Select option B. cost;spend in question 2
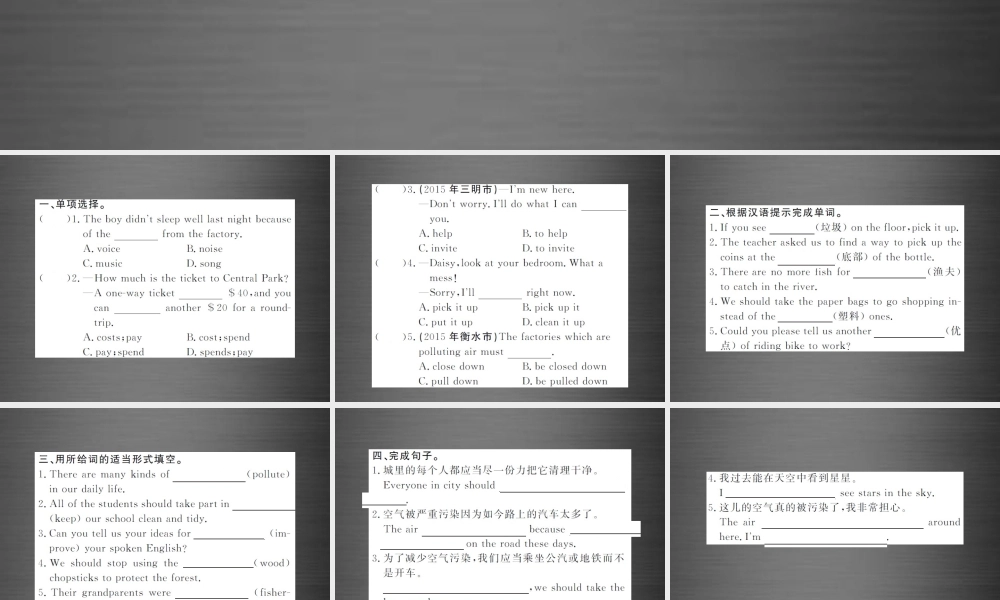The height and width of the screenshot is (600, 1000). pos(218,337)
